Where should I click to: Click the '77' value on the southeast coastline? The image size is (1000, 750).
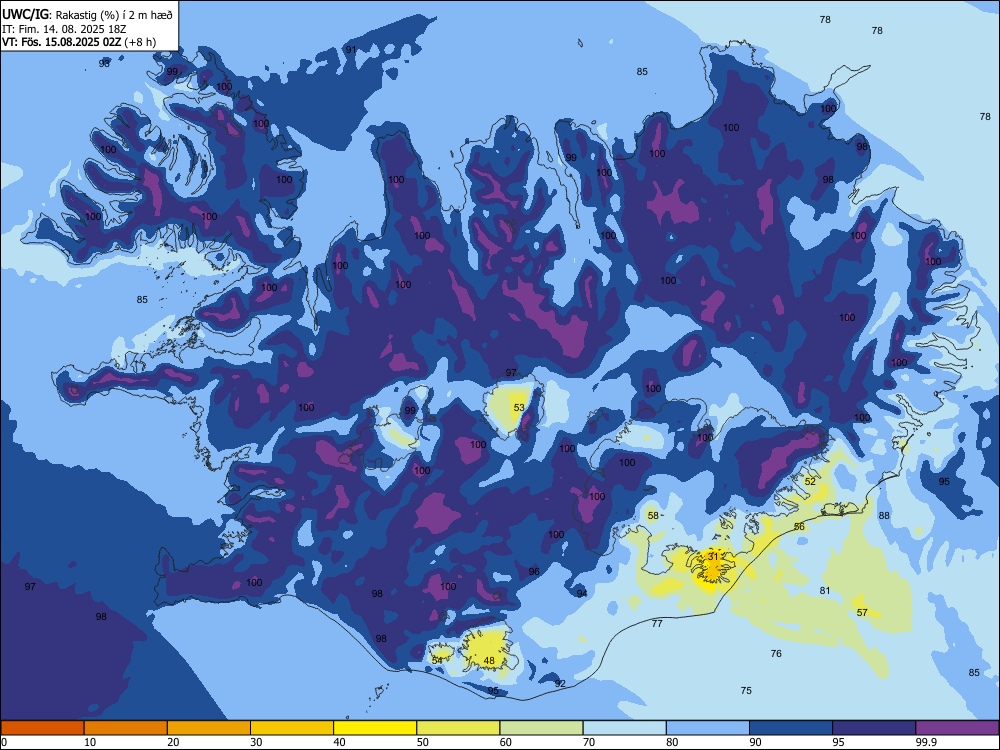tap(657, 624)
